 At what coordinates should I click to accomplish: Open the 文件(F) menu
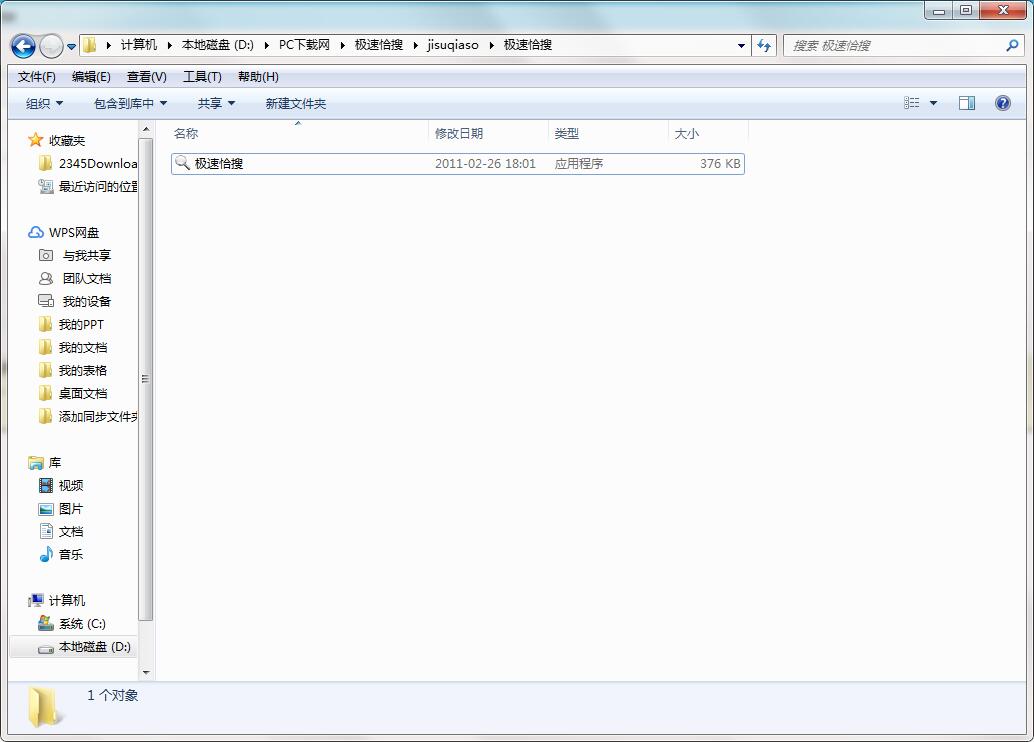point(37,77)
